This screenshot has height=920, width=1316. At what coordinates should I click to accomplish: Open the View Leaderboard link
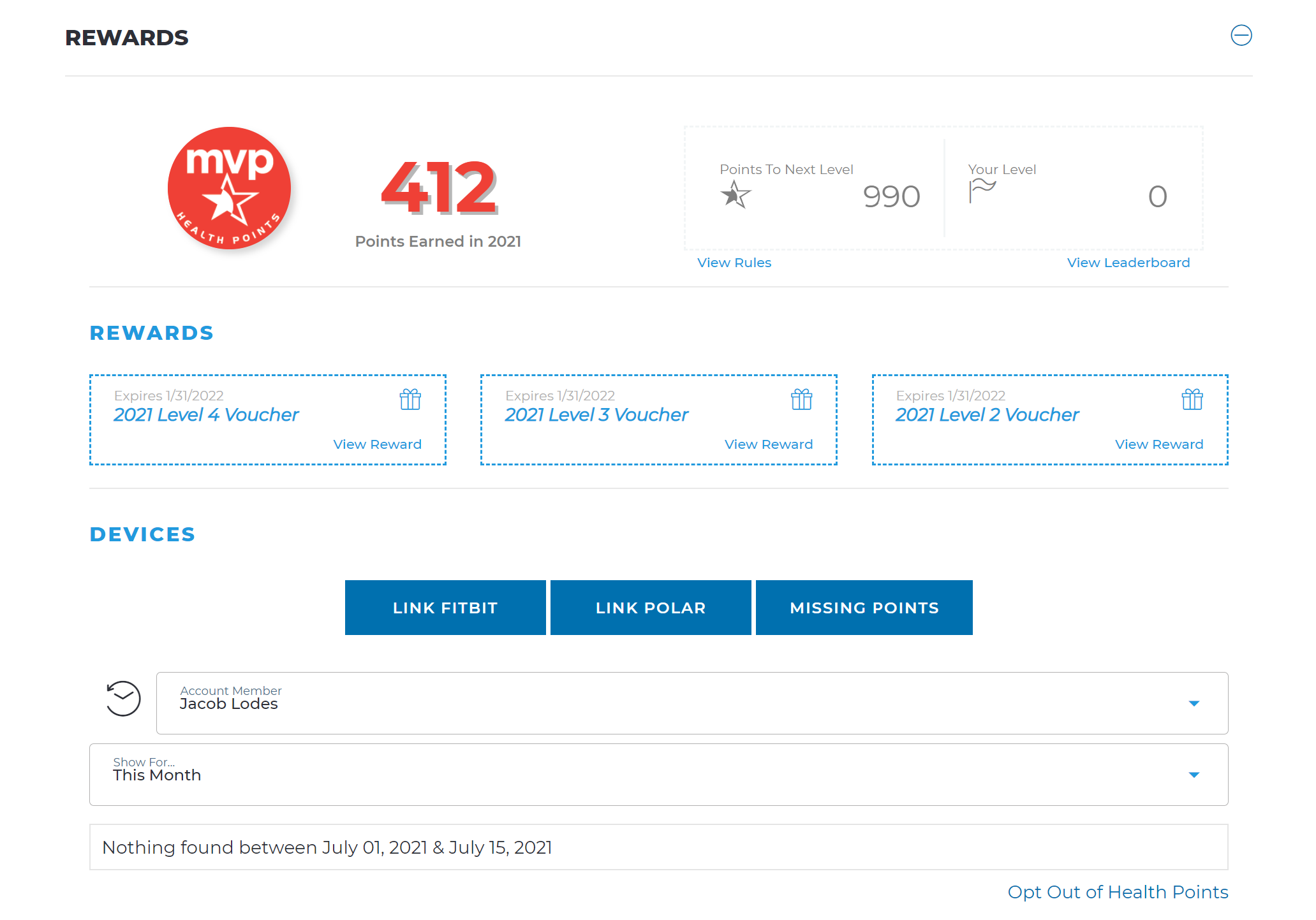(1128, 263)
